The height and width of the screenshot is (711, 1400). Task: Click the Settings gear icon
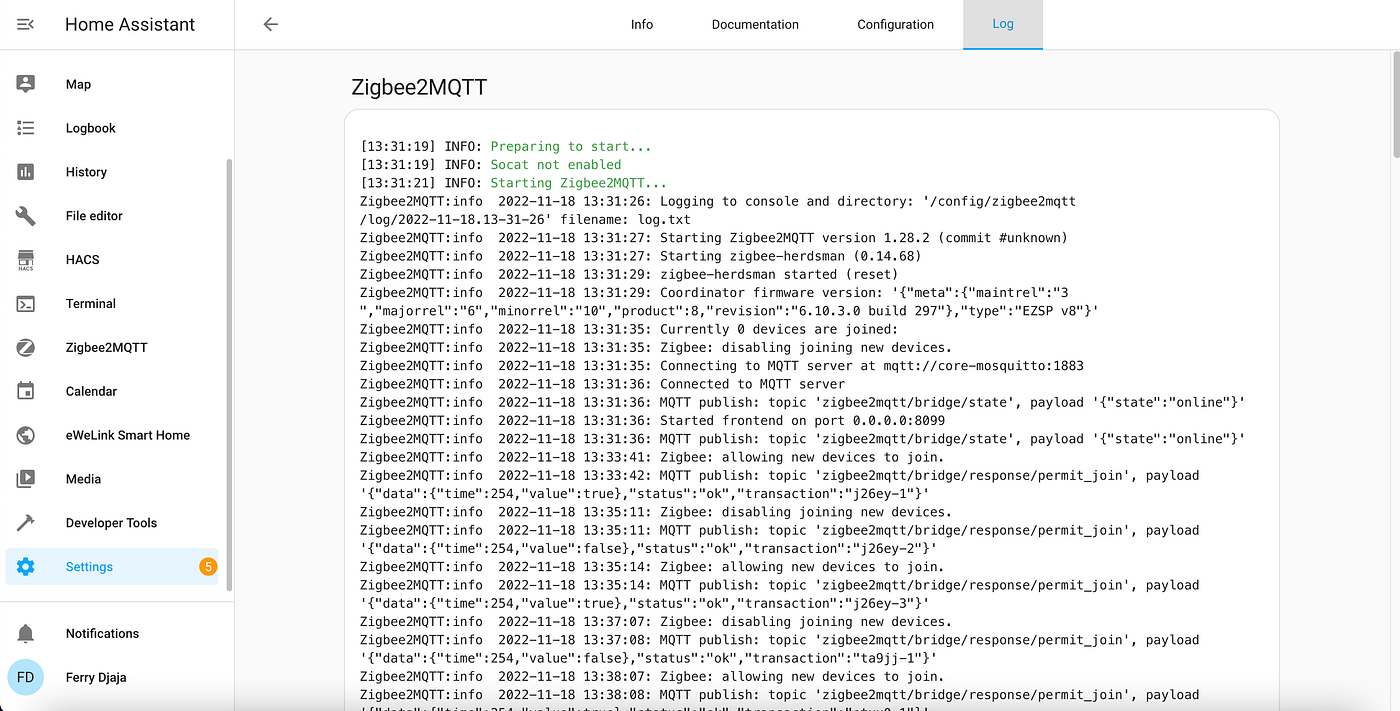tap(26, 567)
